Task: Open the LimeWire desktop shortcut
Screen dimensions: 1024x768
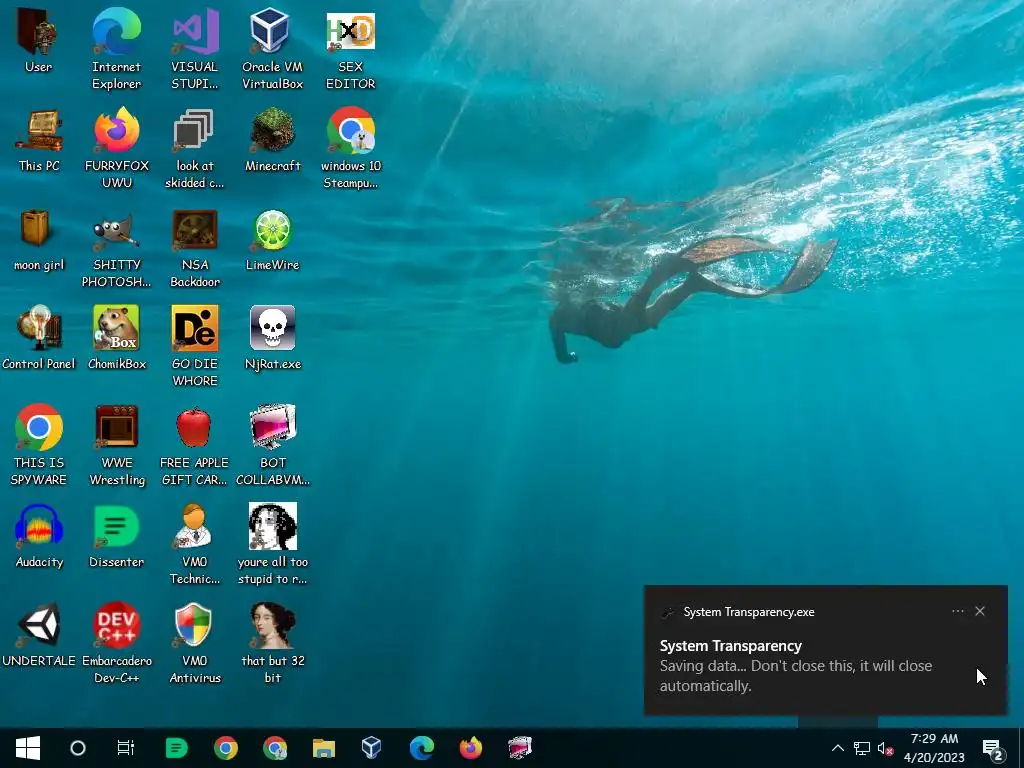Action: click(x=272, y=240)
